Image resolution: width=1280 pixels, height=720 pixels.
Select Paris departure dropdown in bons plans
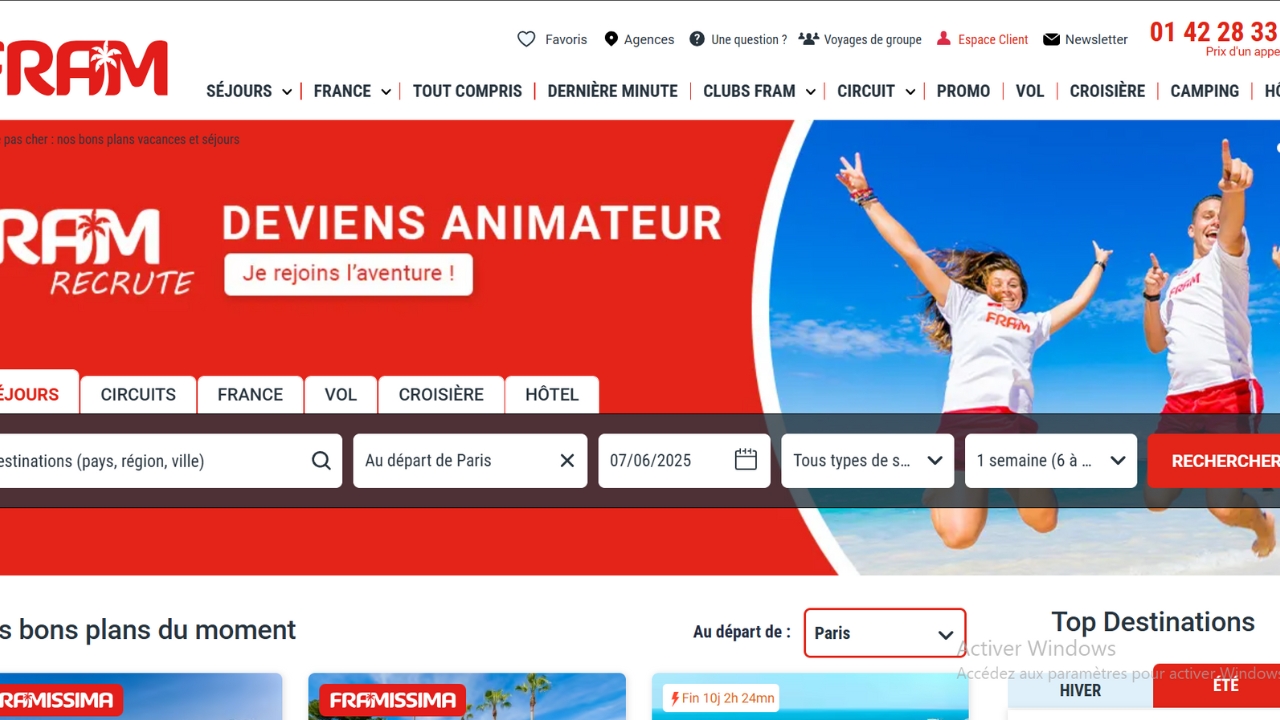[x=885, y=633]
